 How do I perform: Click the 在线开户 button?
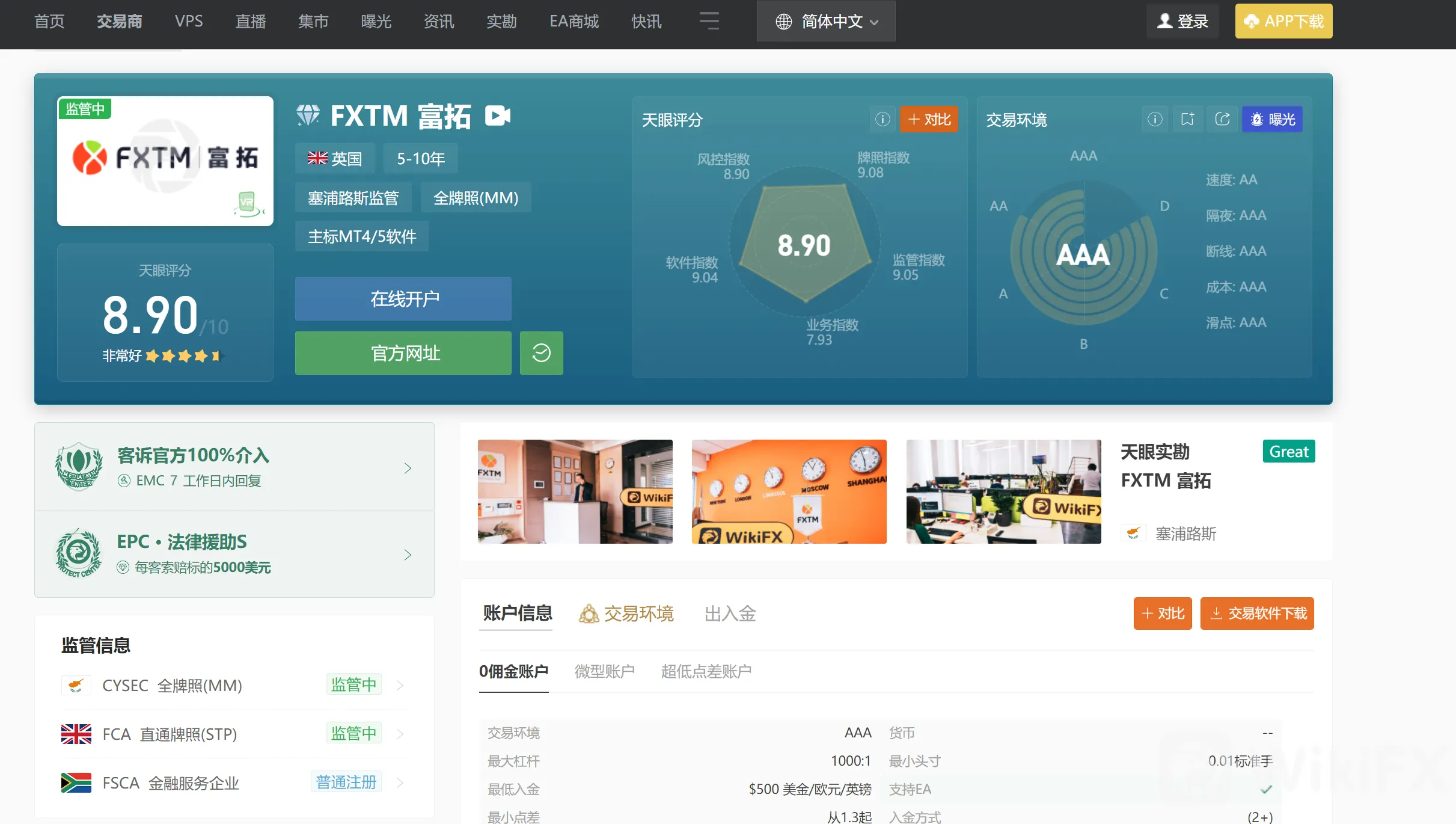pyautogui.click(x=403, y=299)
